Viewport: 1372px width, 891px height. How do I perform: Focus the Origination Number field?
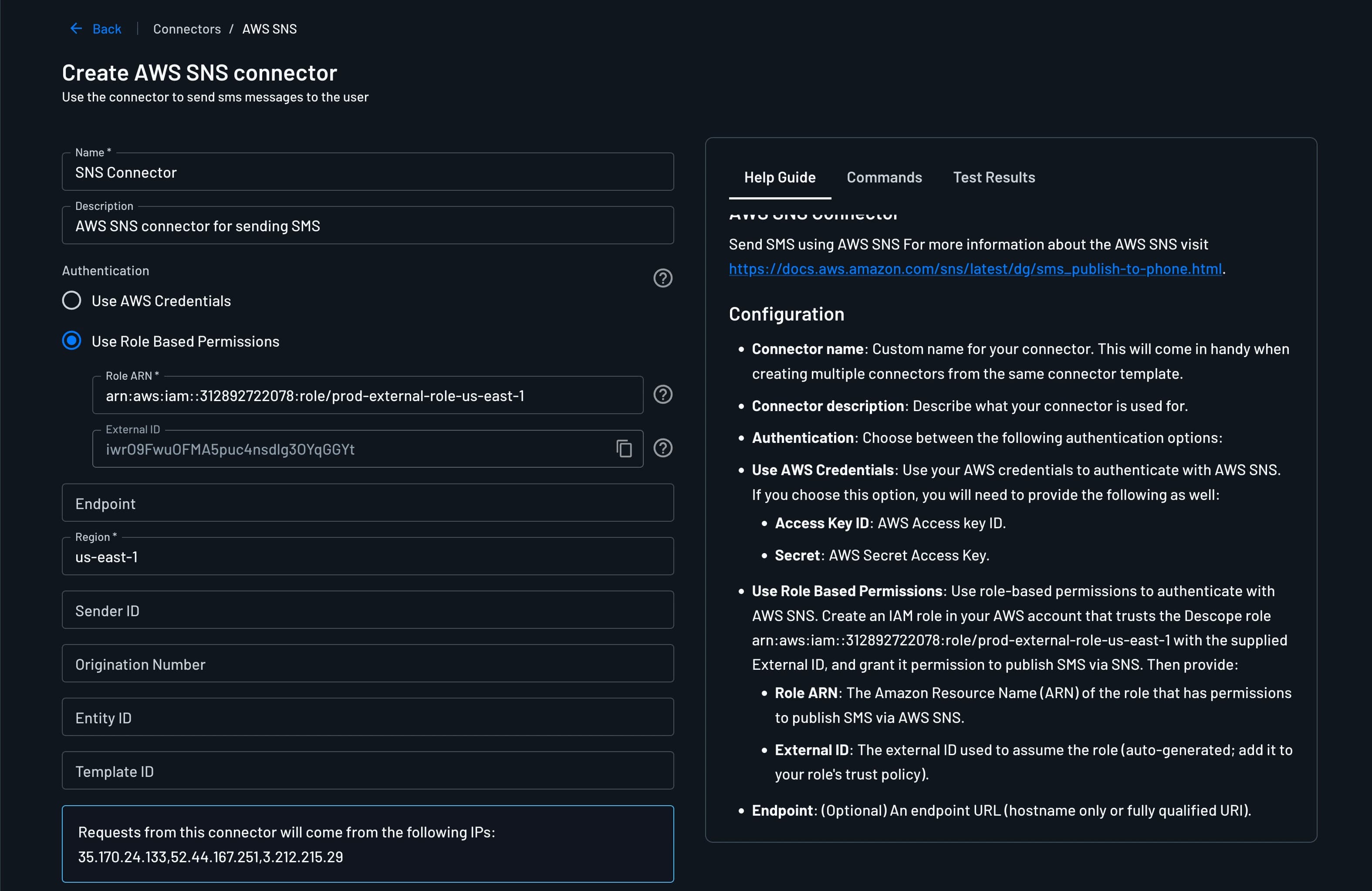pos(368,664)
